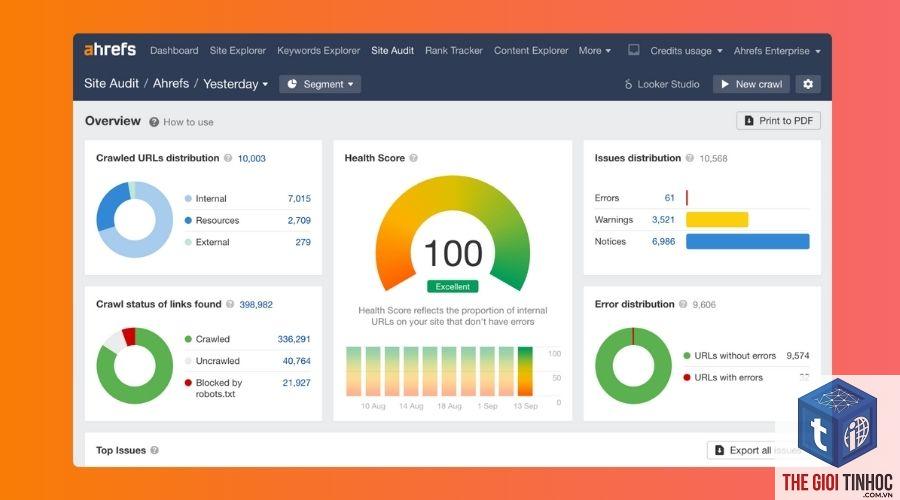Screen dimensions: 900x500
Task: Click links found total 398,982
Action: pos(256,305)
